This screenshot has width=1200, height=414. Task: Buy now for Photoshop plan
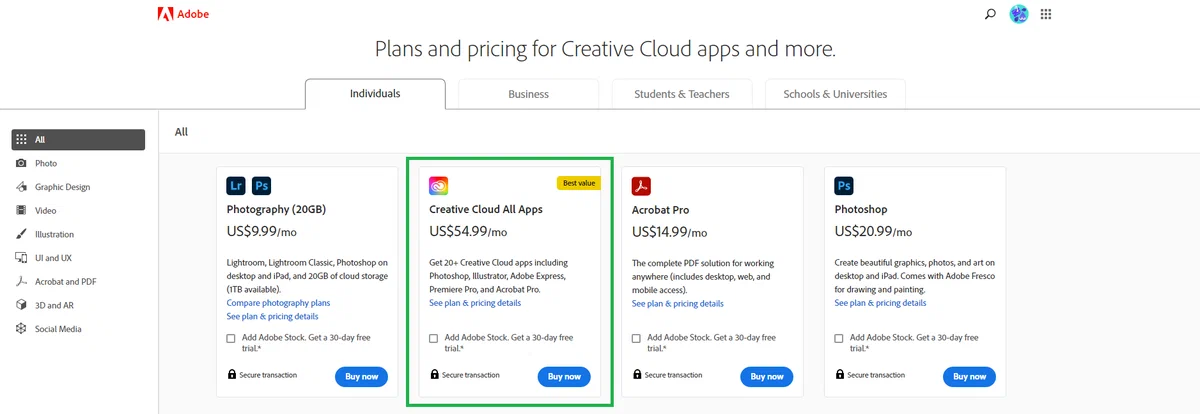point(969,377)
